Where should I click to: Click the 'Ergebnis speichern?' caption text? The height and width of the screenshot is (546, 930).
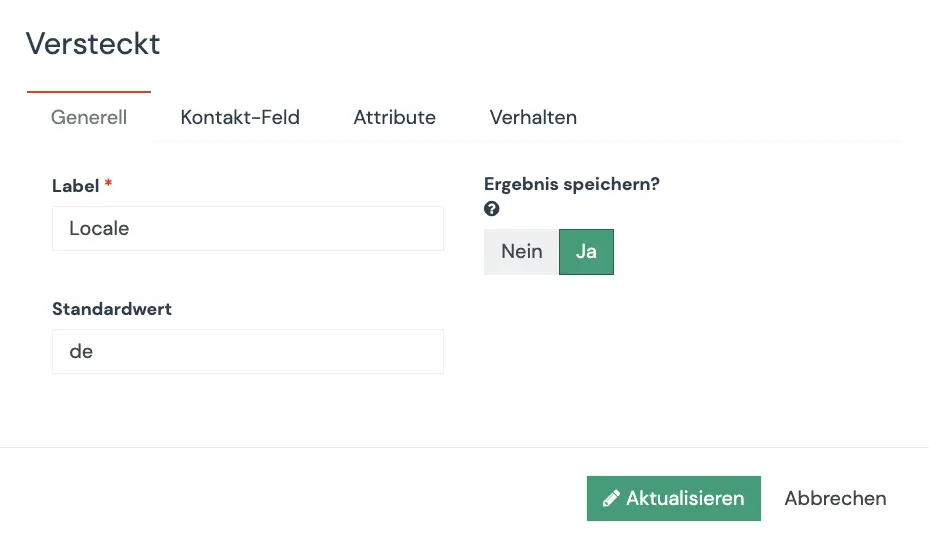[x=572, y=184]
